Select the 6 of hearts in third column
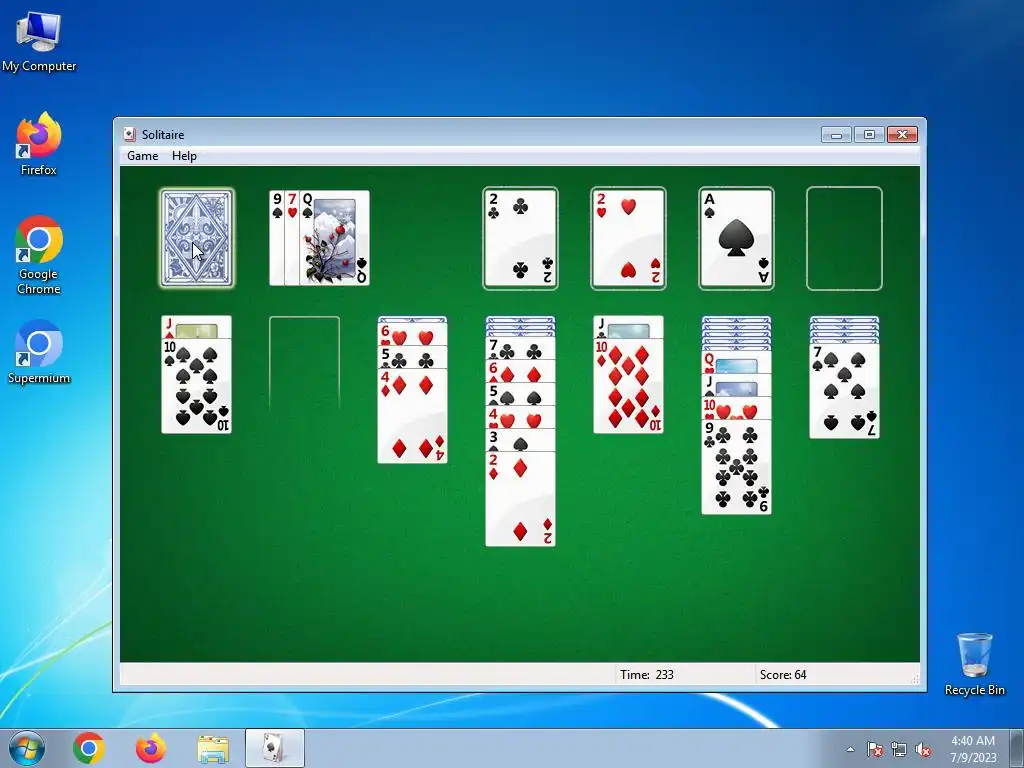This screenshot has width=1024, height=768. [412, 334]
